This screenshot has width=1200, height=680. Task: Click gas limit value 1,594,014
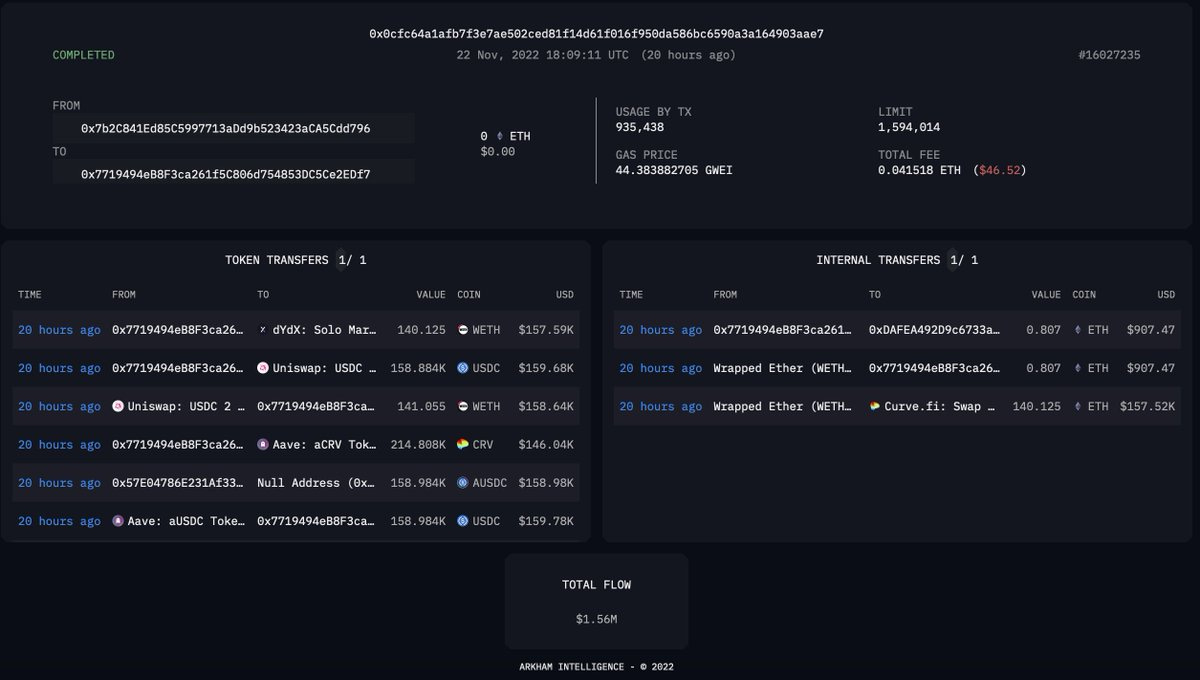click(909, 127)
